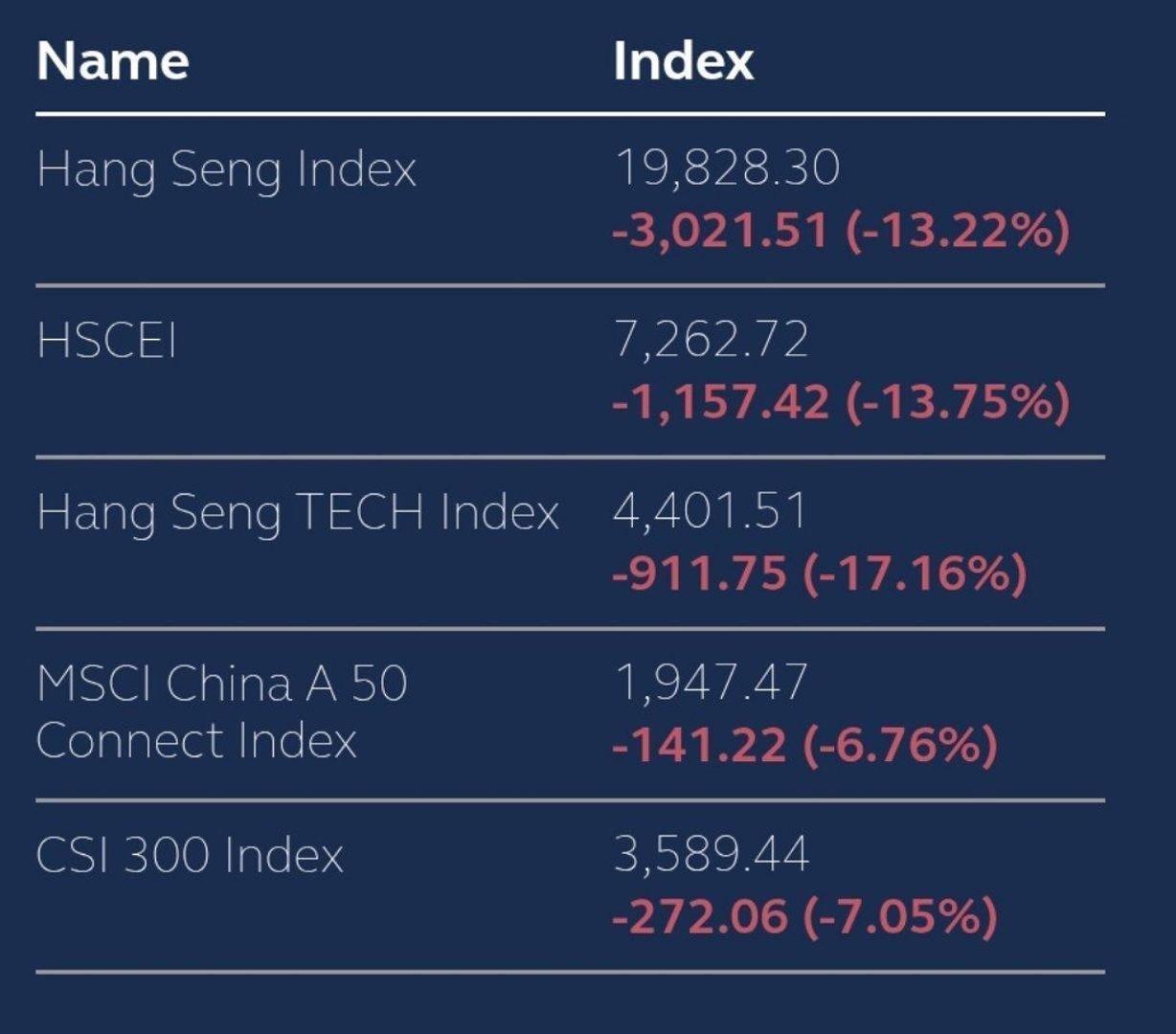The image size is (1176, 1034).
Task: Select the -272.06 (-7.05%) change figure
Action: tap(804, 916)
